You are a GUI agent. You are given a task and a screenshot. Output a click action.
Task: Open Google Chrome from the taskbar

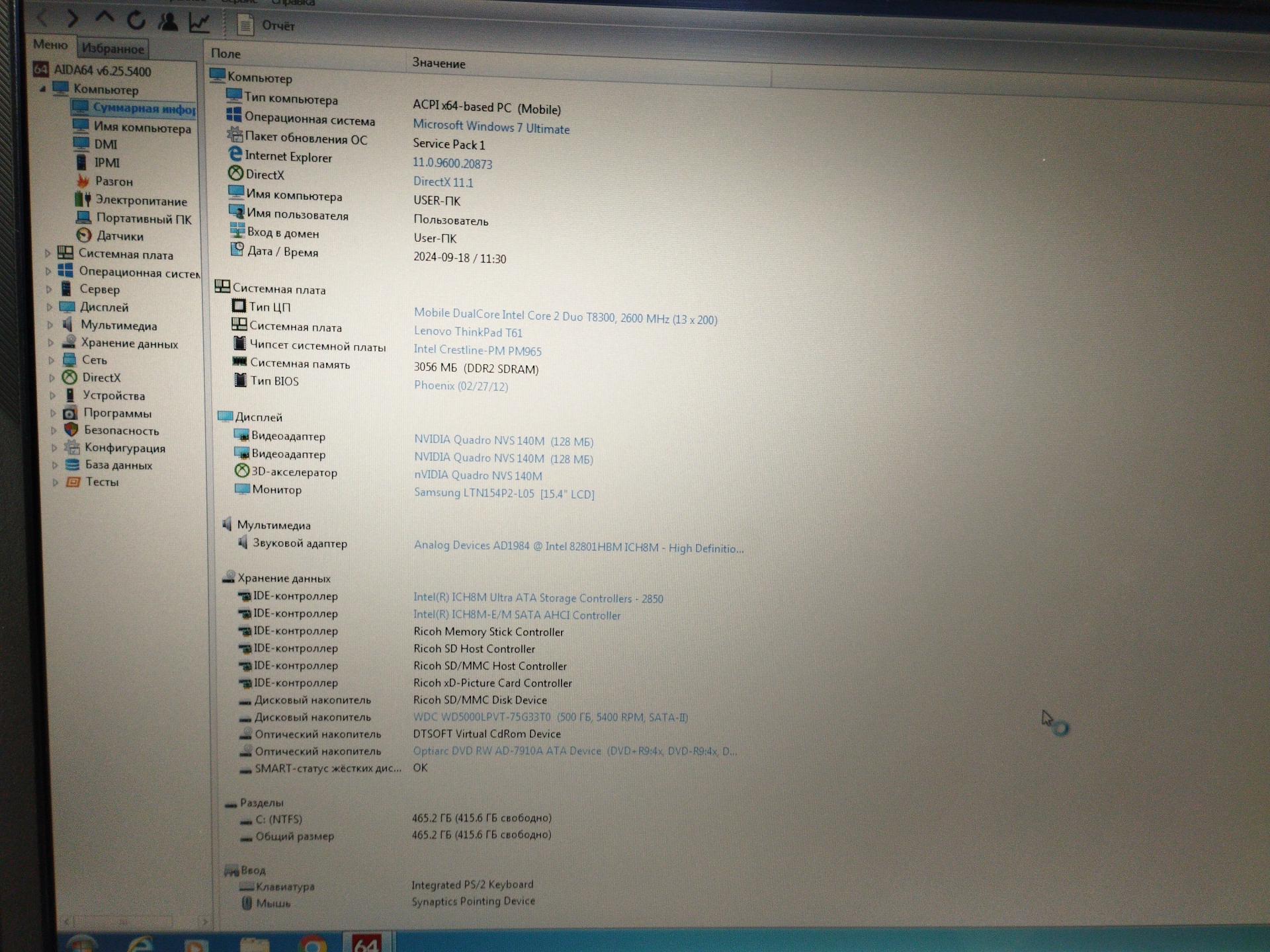tap(312, 944)
